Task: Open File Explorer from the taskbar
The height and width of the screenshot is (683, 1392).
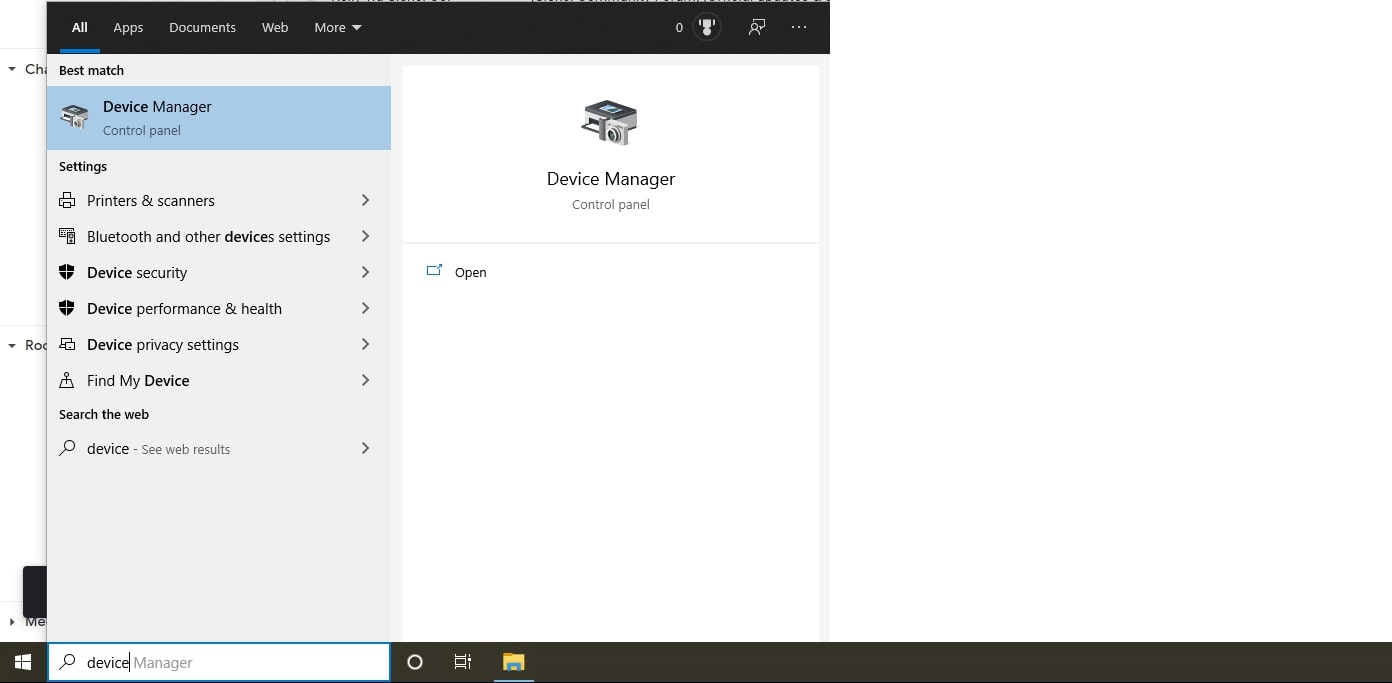Action: 514,662
